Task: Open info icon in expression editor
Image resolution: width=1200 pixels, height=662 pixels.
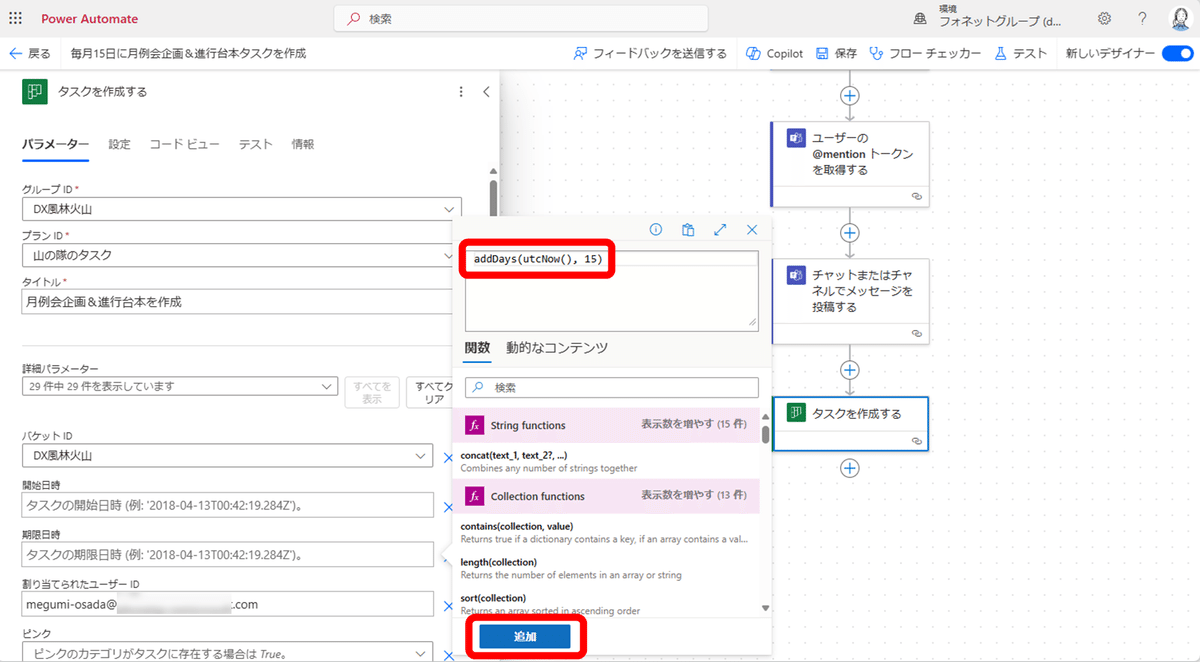Action: click(656, 229)
